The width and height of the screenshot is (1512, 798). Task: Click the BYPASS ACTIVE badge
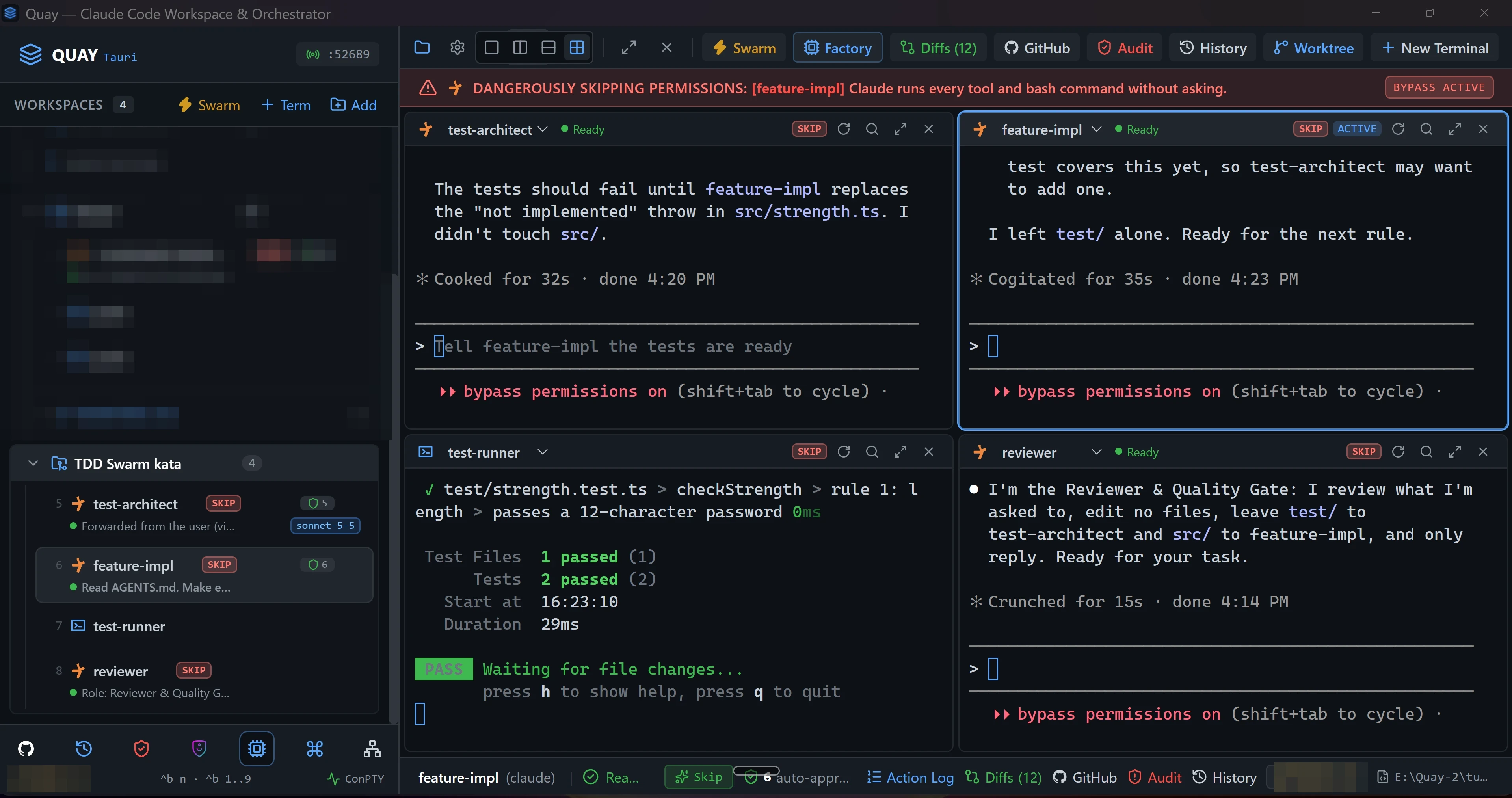coord(1439,87)
